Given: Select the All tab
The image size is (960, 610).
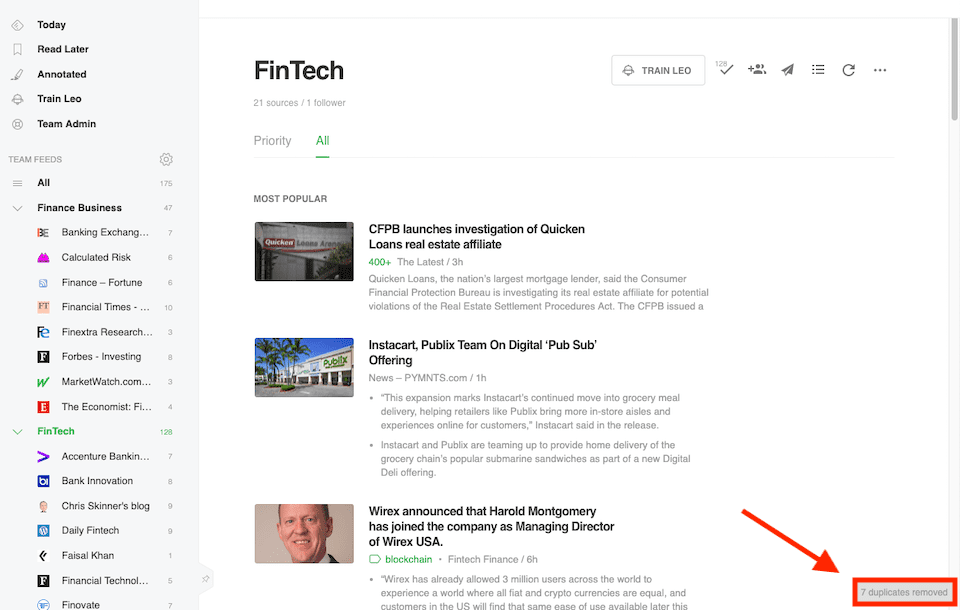Looking at the screenshot, I should (x=322, y=140).
